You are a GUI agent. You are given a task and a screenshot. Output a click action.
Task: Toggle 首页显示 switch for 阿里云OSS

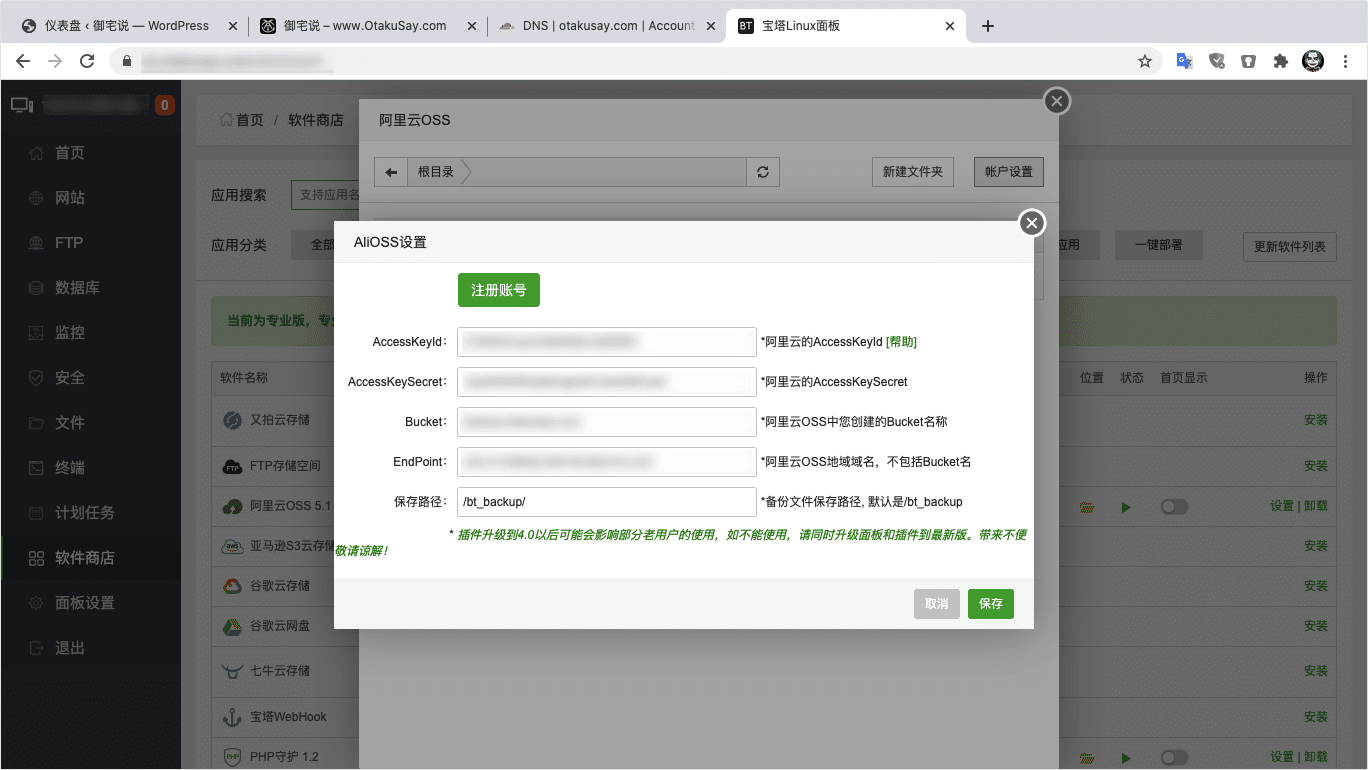1174,507
